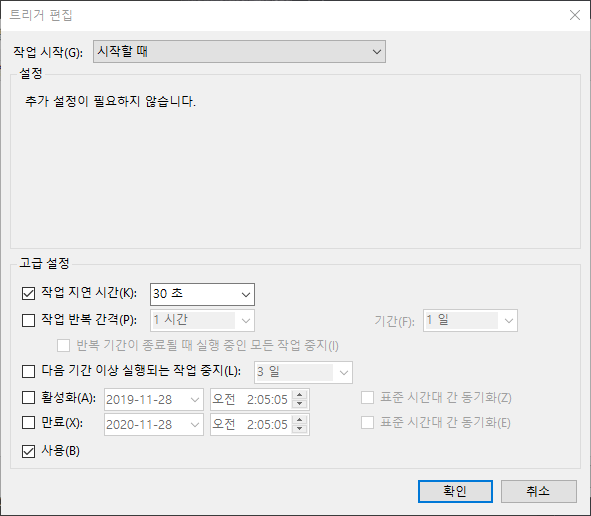
Task: Check 반복 기간이 종료될 때 실행 중인 모든 작업 중지
Action: (63, 345)
